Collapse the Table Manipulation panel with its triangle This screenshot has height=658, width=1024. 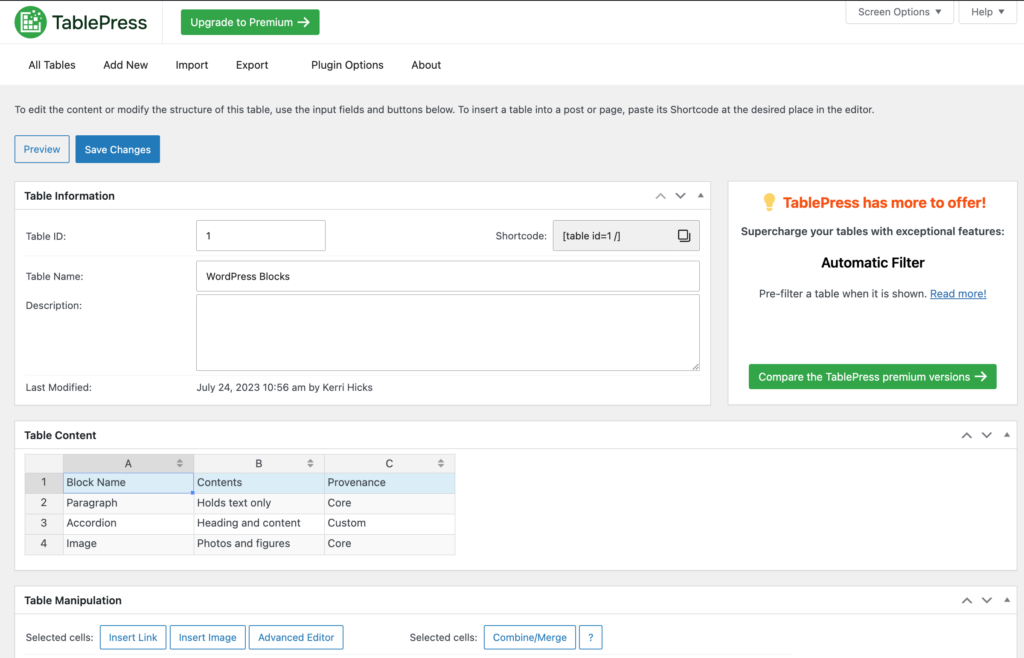[1006, 600]
